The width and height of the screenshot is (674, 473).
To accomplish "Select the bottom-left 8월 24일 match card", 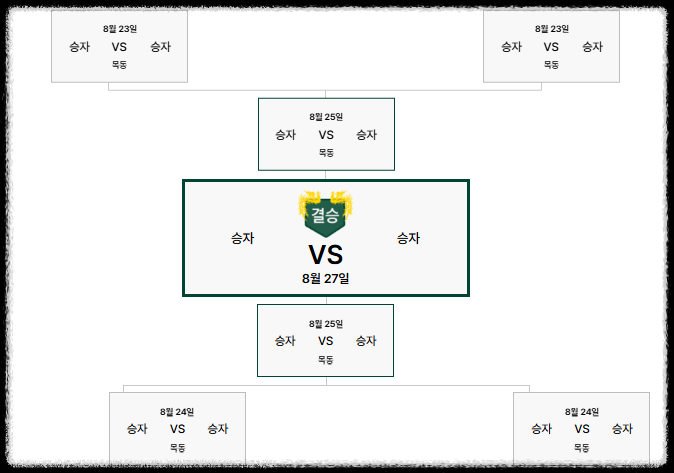I will [x=178, y=428].
